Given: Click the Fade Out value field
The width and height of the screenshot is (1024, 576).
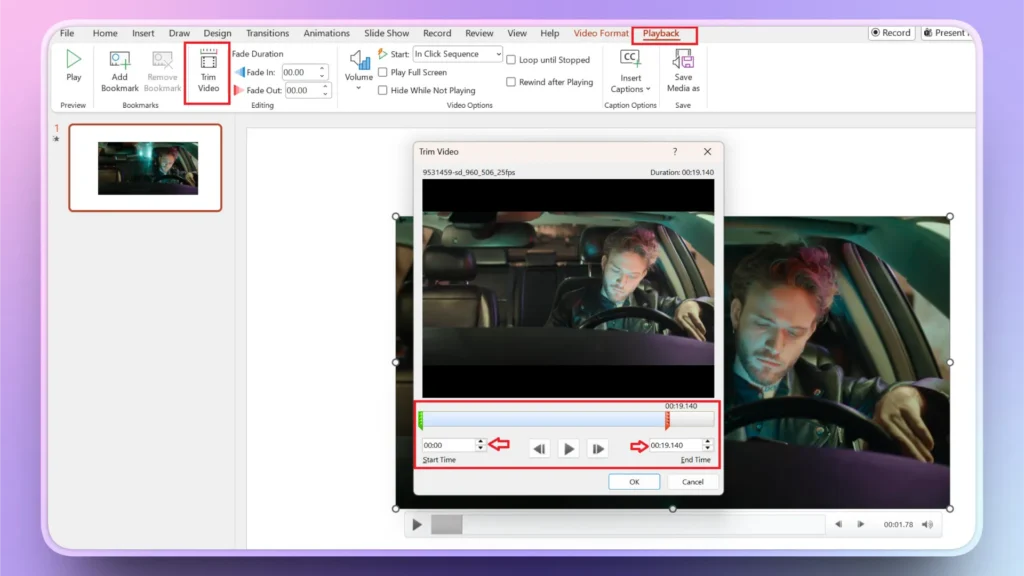Looking at the screenshot, I should (302, 91).
